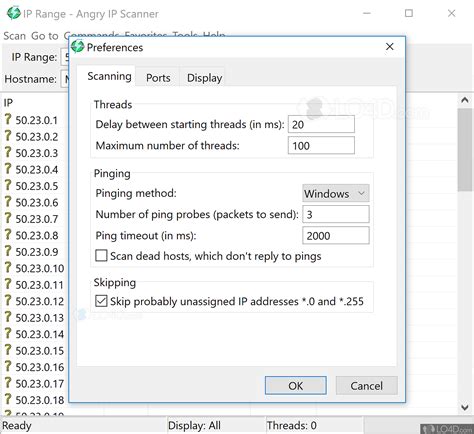Click 'Display: All' in status bar
This screenshot has width=474, height=434.
click(x=194, y=425)
